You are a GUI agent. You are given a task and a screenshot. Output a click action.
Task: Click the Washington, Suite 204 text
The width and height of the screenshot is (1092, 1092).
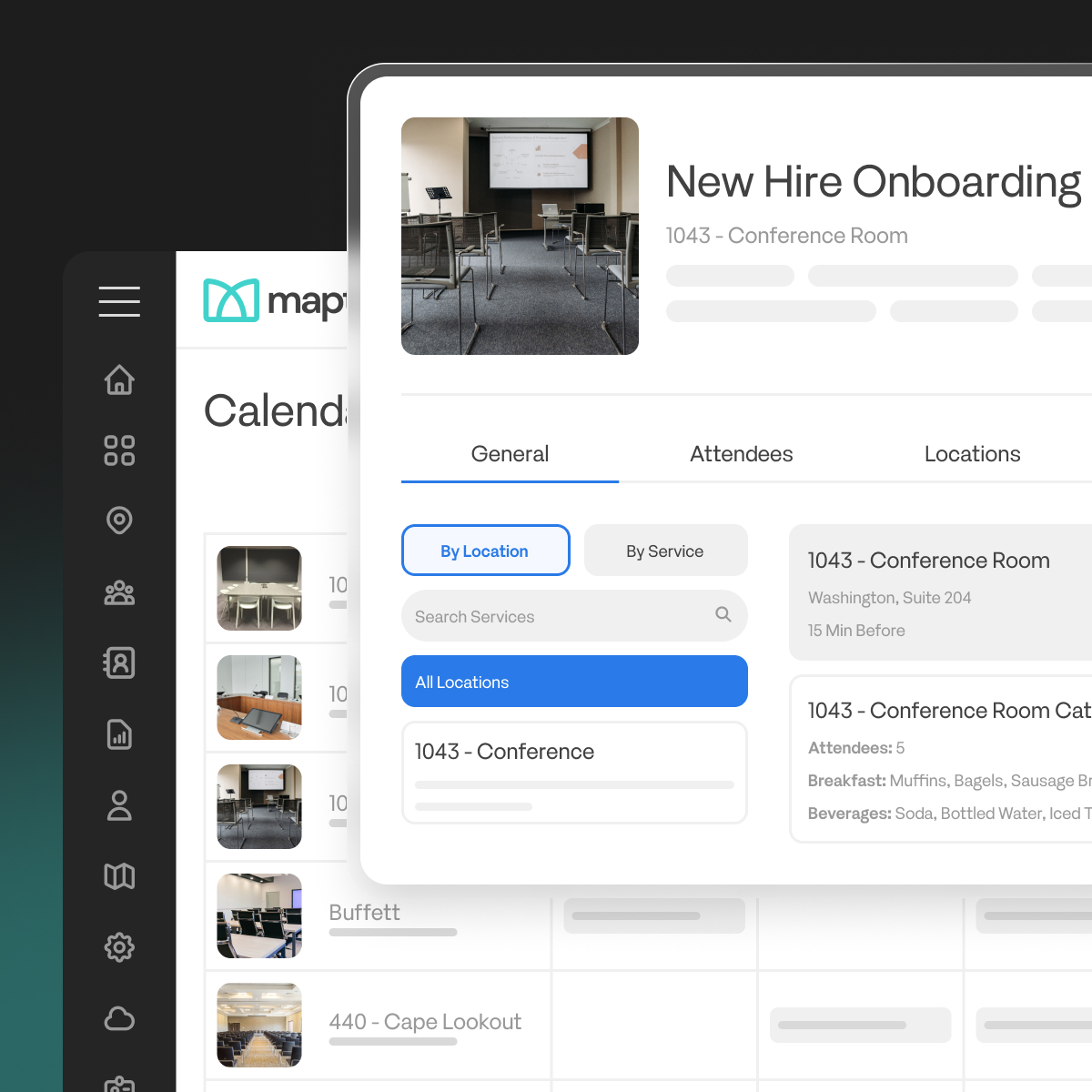pyautogui.click(x=889, y=598)
